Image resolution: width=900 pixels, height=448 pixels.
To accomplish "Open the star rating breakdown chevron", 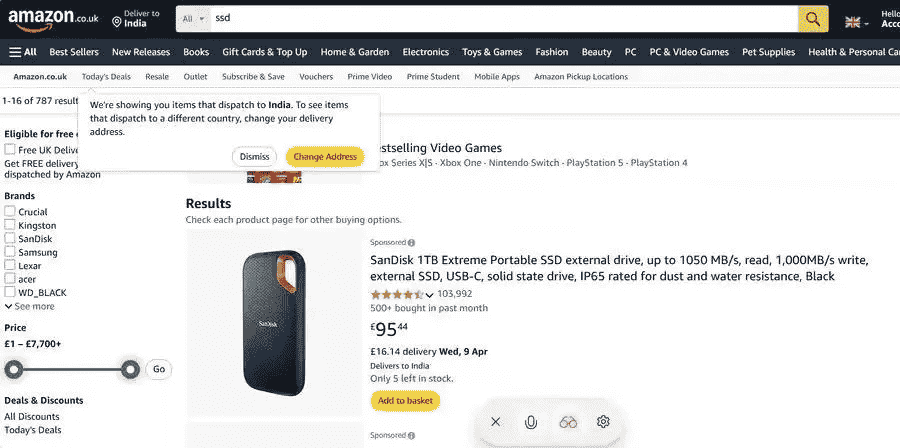I will [x=430, y=295].
